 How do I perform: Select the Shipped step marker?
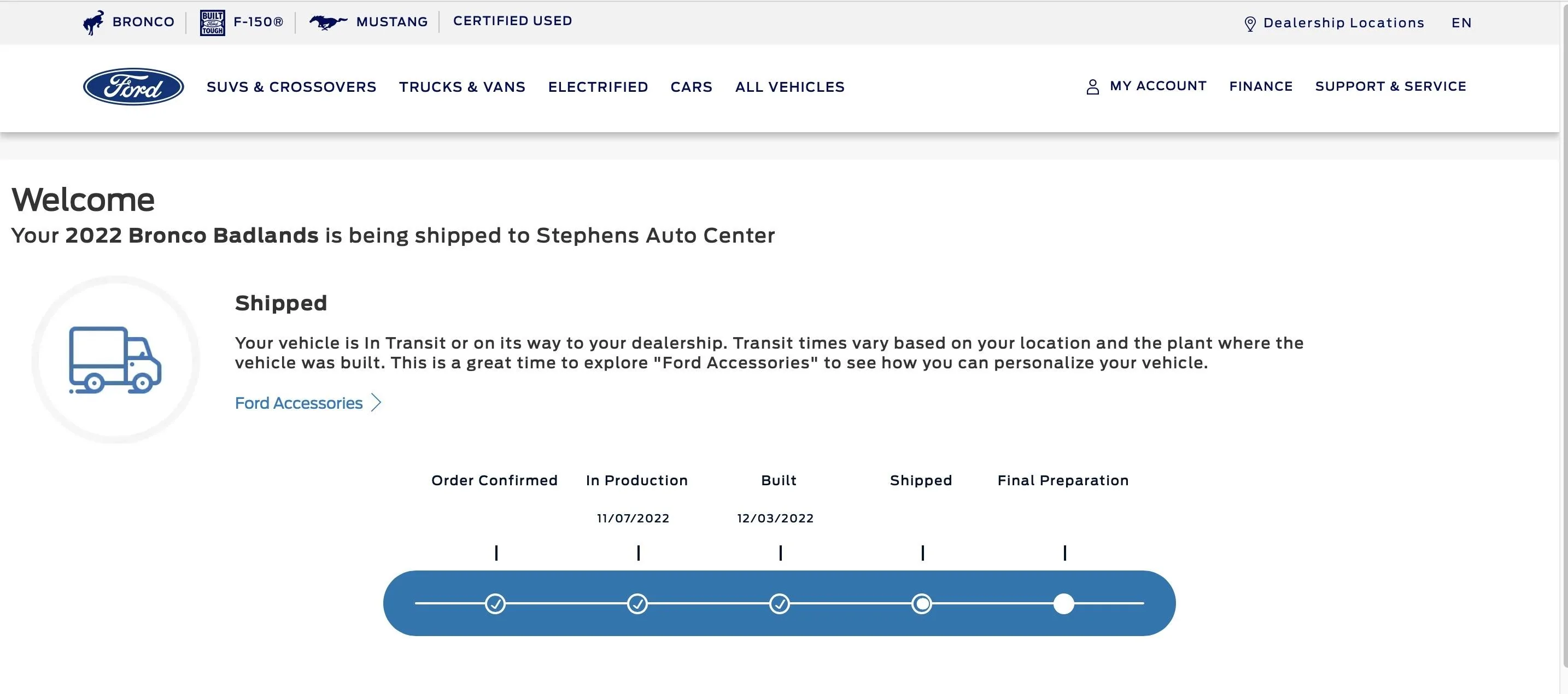(922, 604)
